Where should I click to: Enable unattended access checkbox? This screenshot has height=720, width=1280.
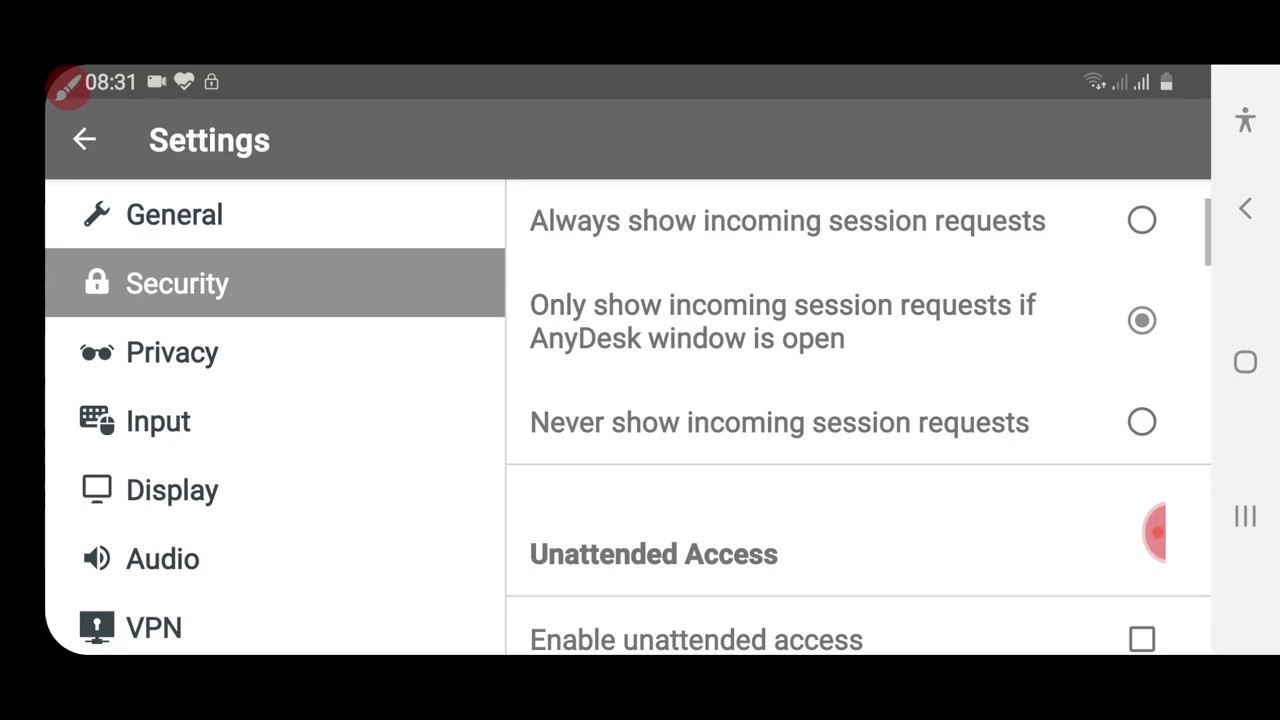tap(1141, 639)
